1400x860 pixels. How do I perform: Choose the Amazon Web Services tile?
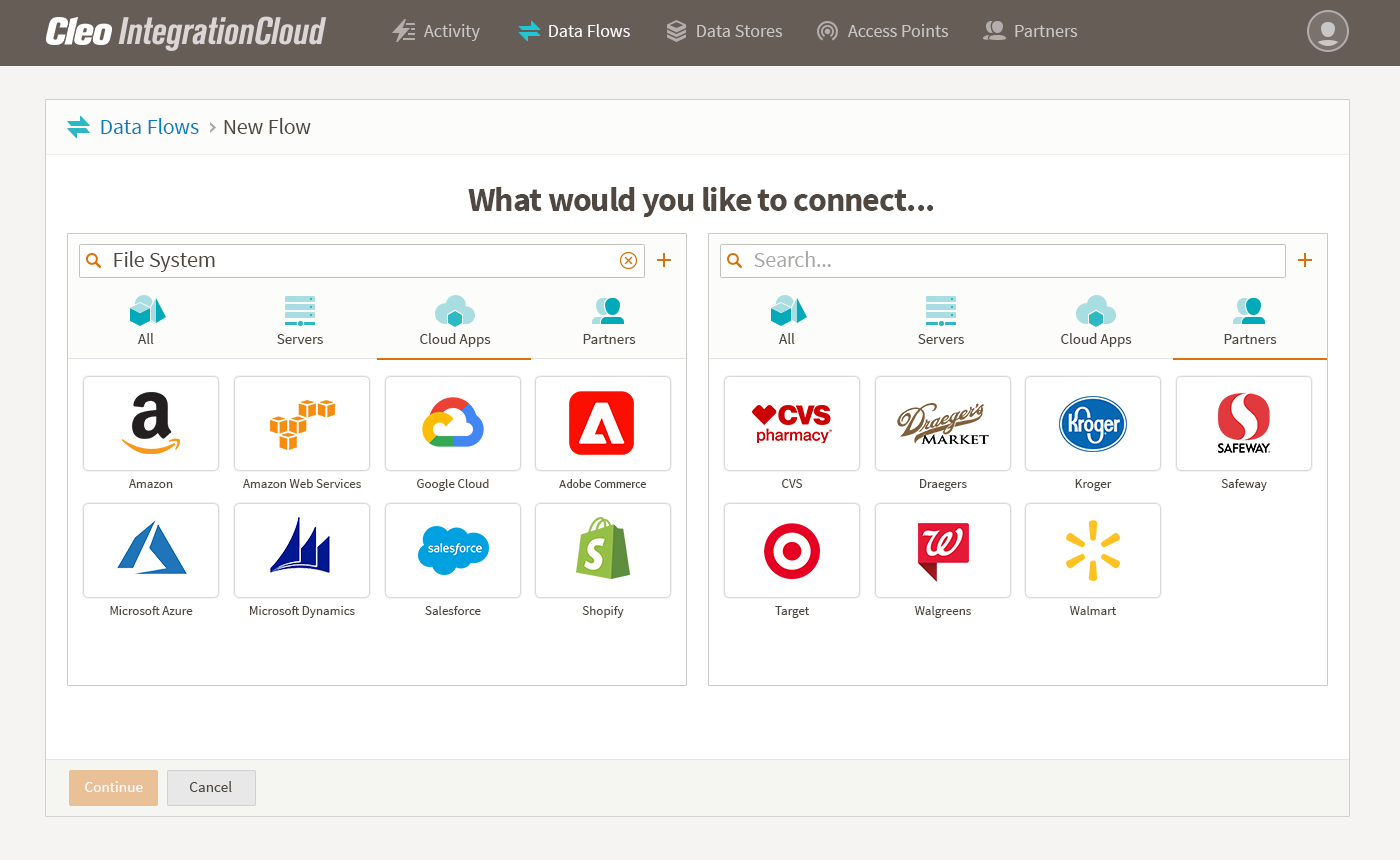point(302,424)
